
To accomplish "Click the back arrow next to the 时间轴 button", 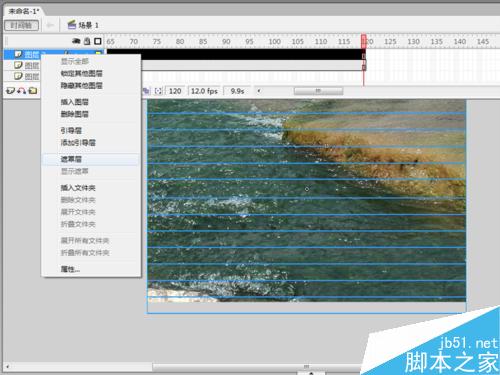I will [x=50, y=25].
